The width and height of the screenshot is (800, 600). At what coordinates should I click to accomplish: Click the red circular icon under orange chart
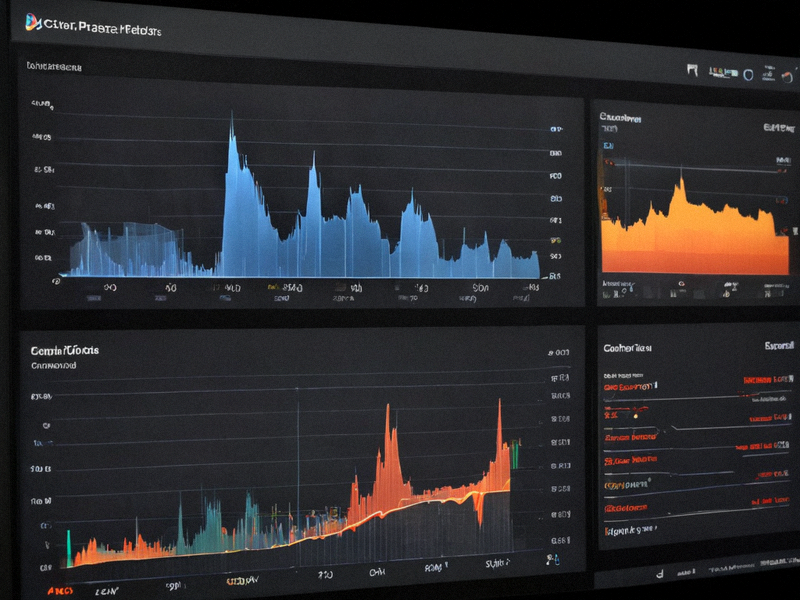pyautogui.click(x=681, y=284)
